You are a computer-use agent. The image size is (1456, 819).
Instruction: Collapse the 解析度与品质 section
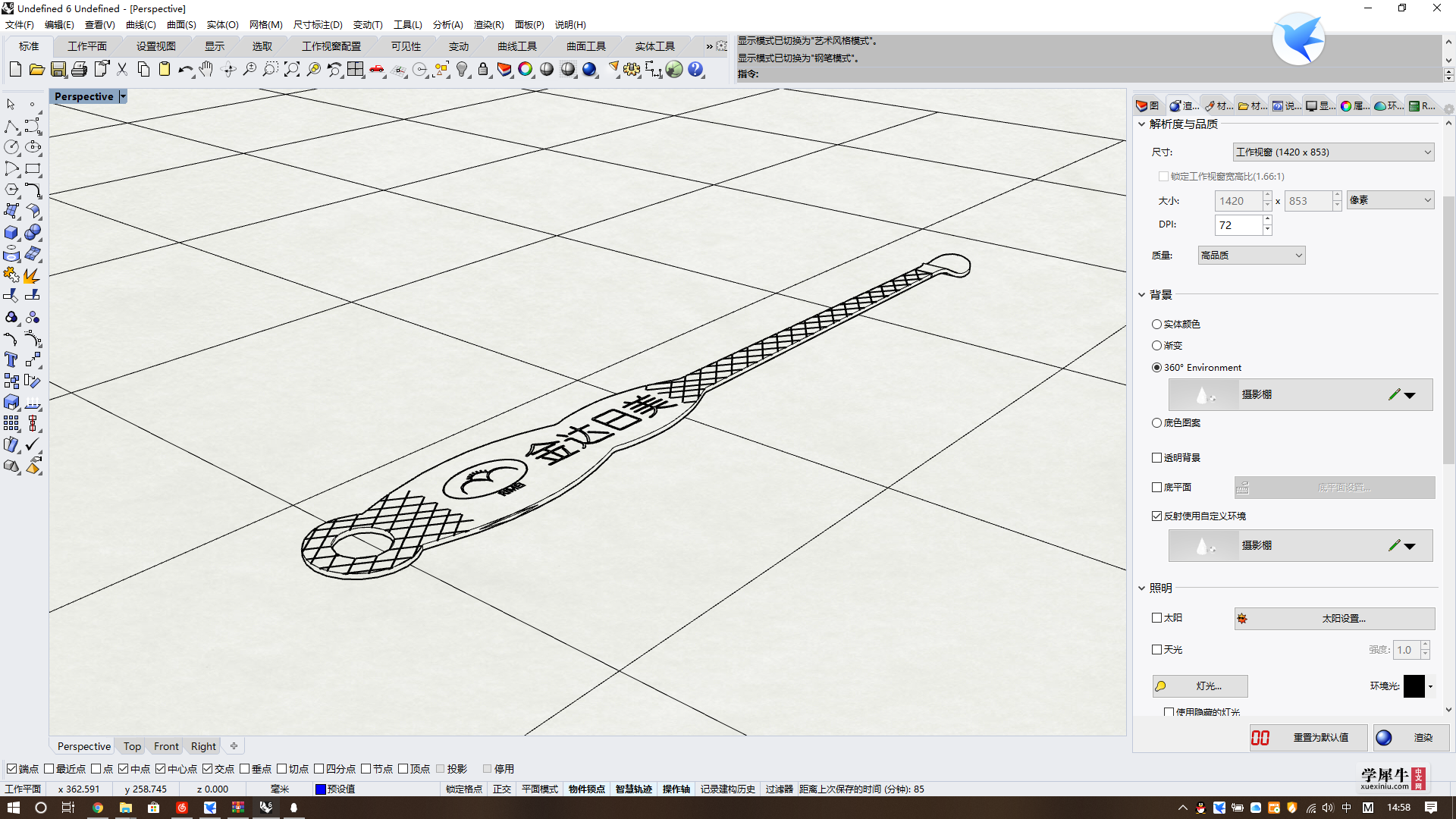click(1141, 124)
